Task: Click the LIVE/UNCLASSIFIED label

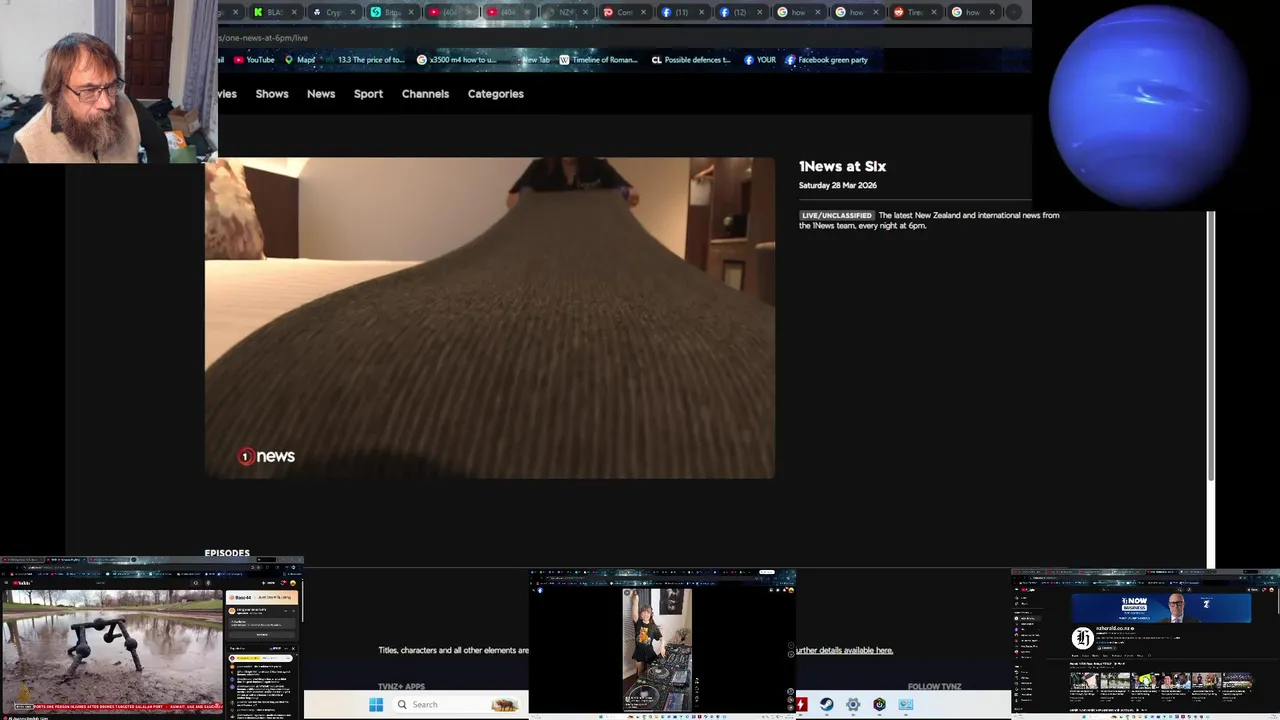Action: pos(837,215)
